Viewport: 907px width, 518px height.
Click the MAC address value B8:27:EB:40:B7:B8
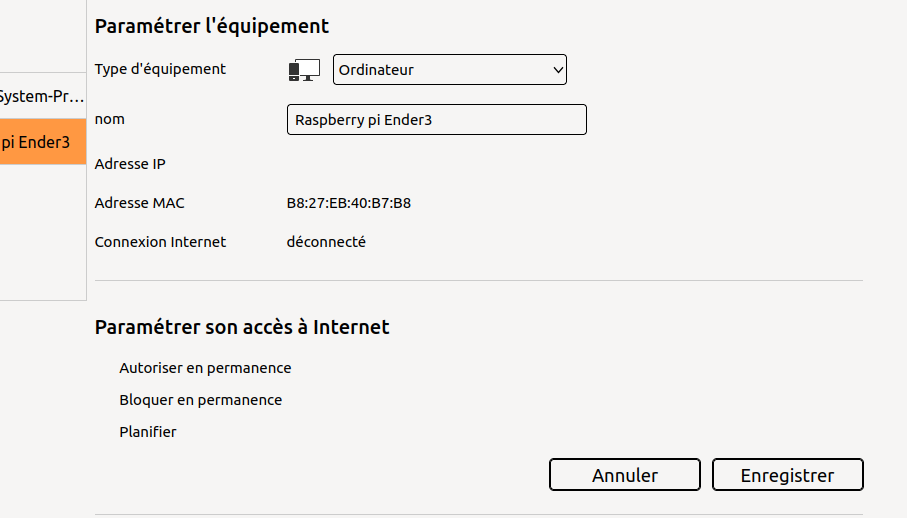tap(349, 203)
